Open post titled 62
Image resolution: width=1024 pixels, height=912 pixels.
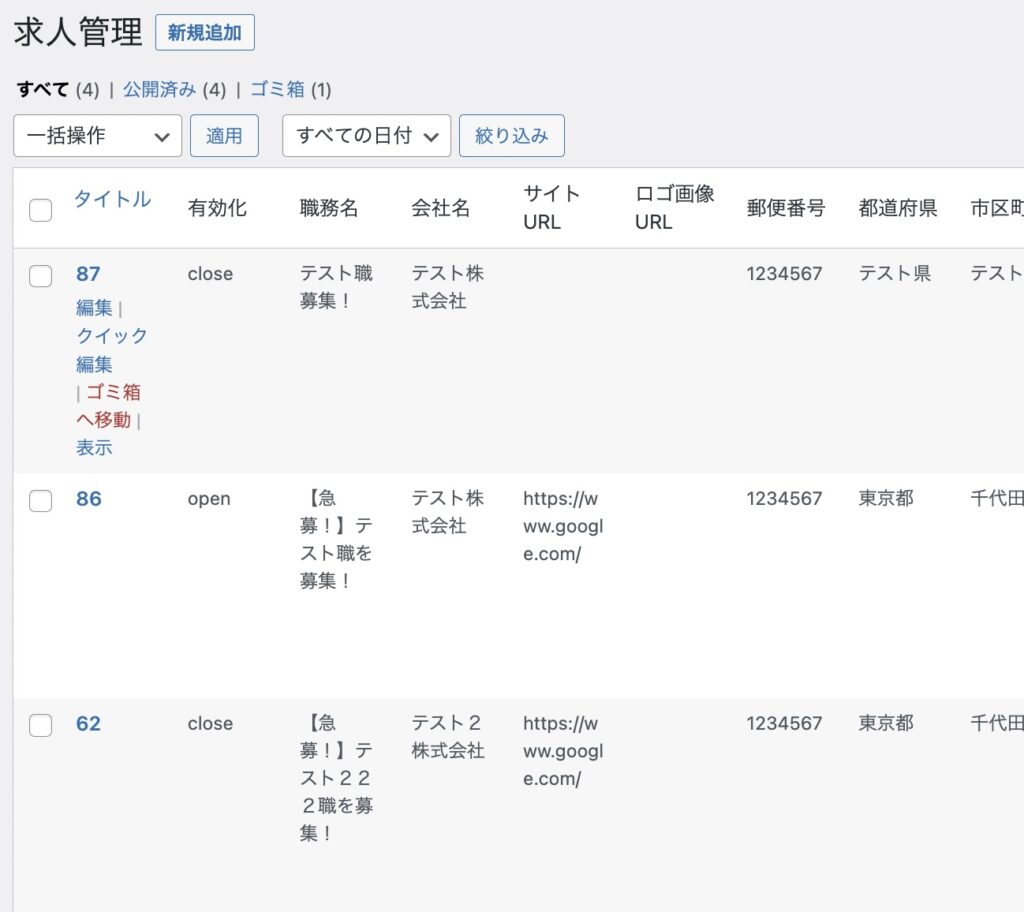[88, 724]
